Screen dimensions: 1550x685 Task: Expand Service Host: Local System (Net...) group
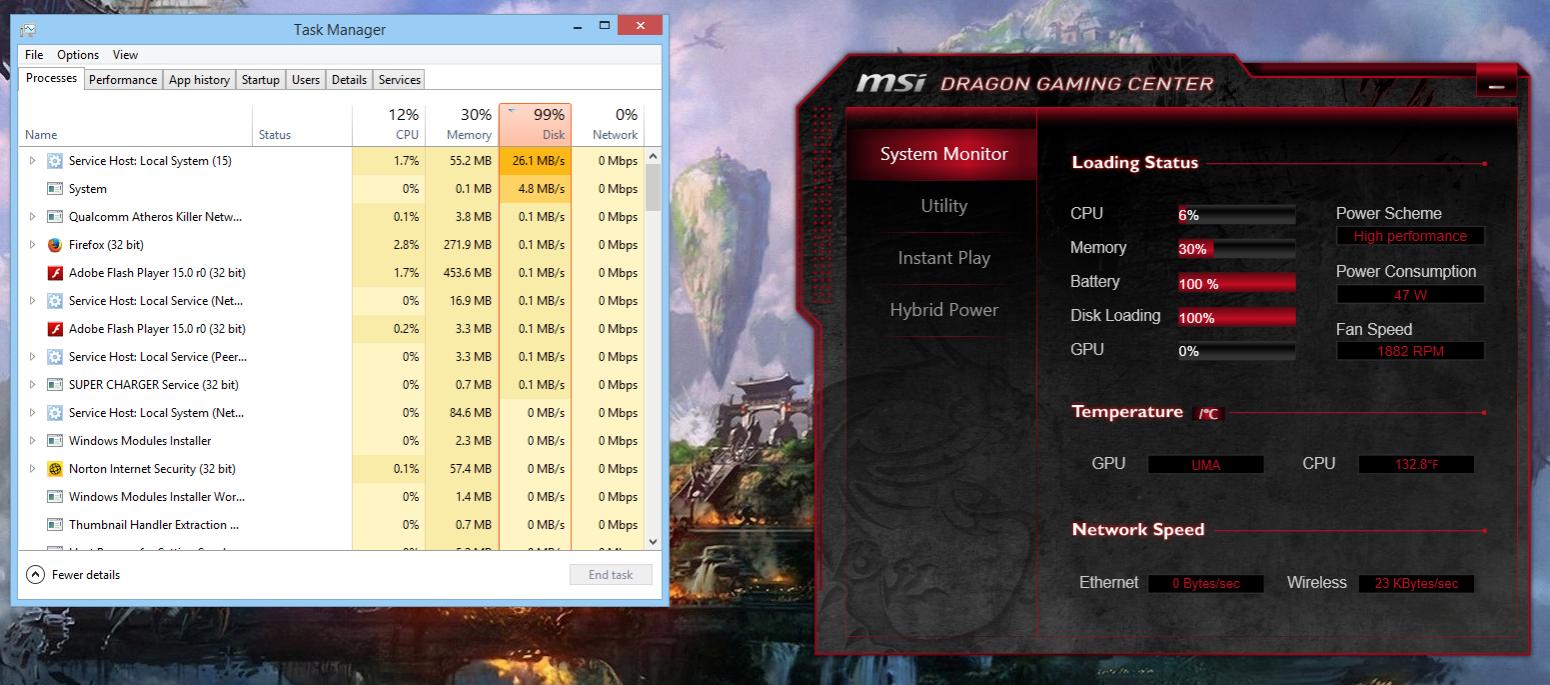[32, 413]
